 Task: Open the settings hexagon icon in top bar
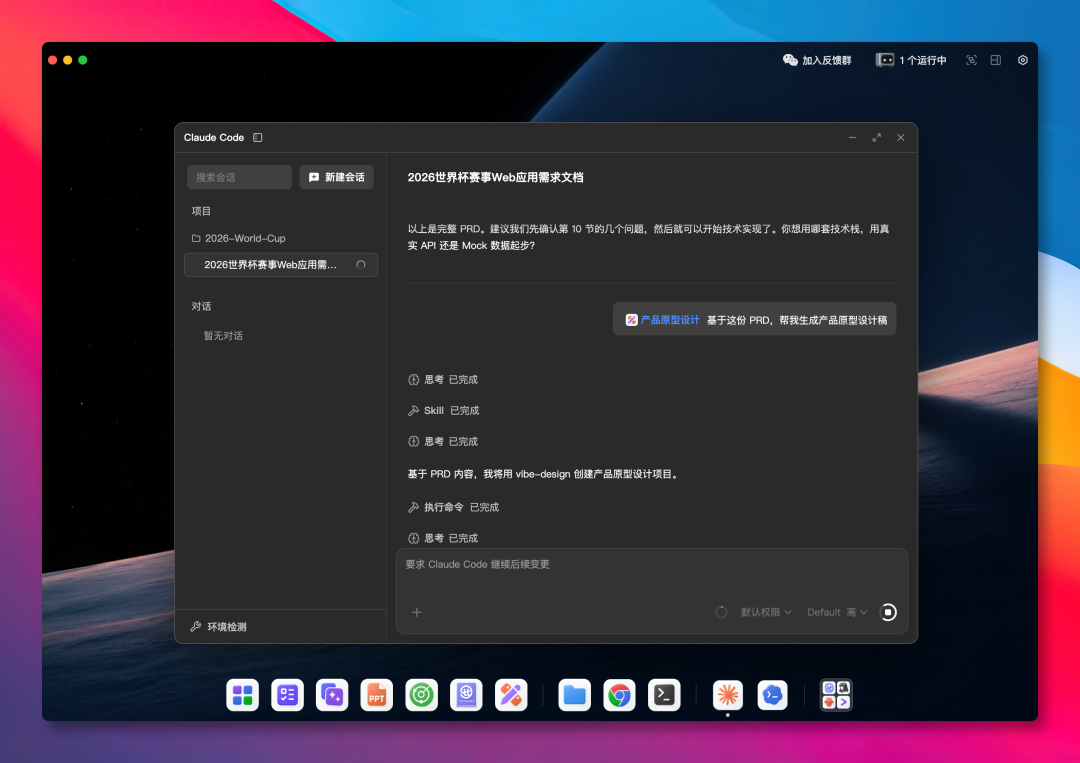coord(1023,61)
